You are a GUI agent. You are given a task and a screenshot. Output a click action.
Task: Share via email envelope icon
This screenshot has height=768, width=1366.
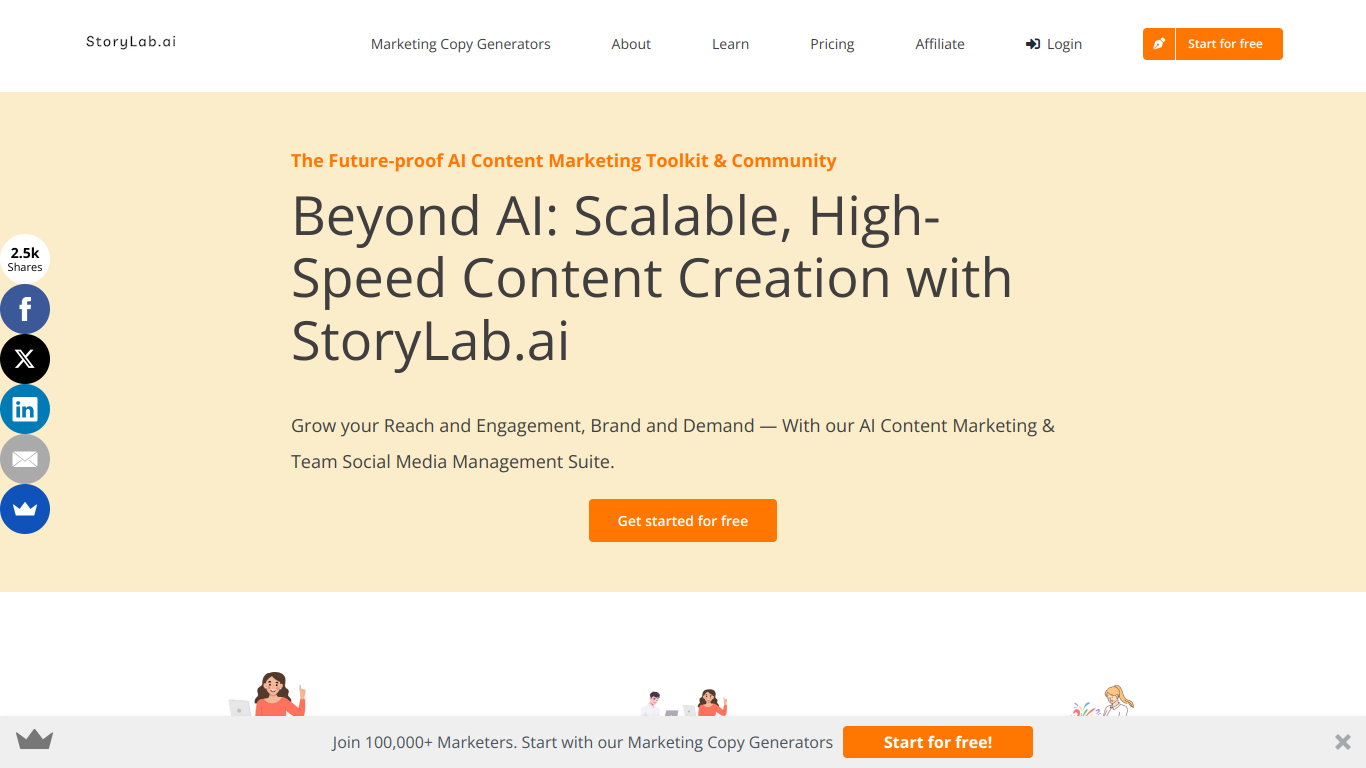pos(25,459)
